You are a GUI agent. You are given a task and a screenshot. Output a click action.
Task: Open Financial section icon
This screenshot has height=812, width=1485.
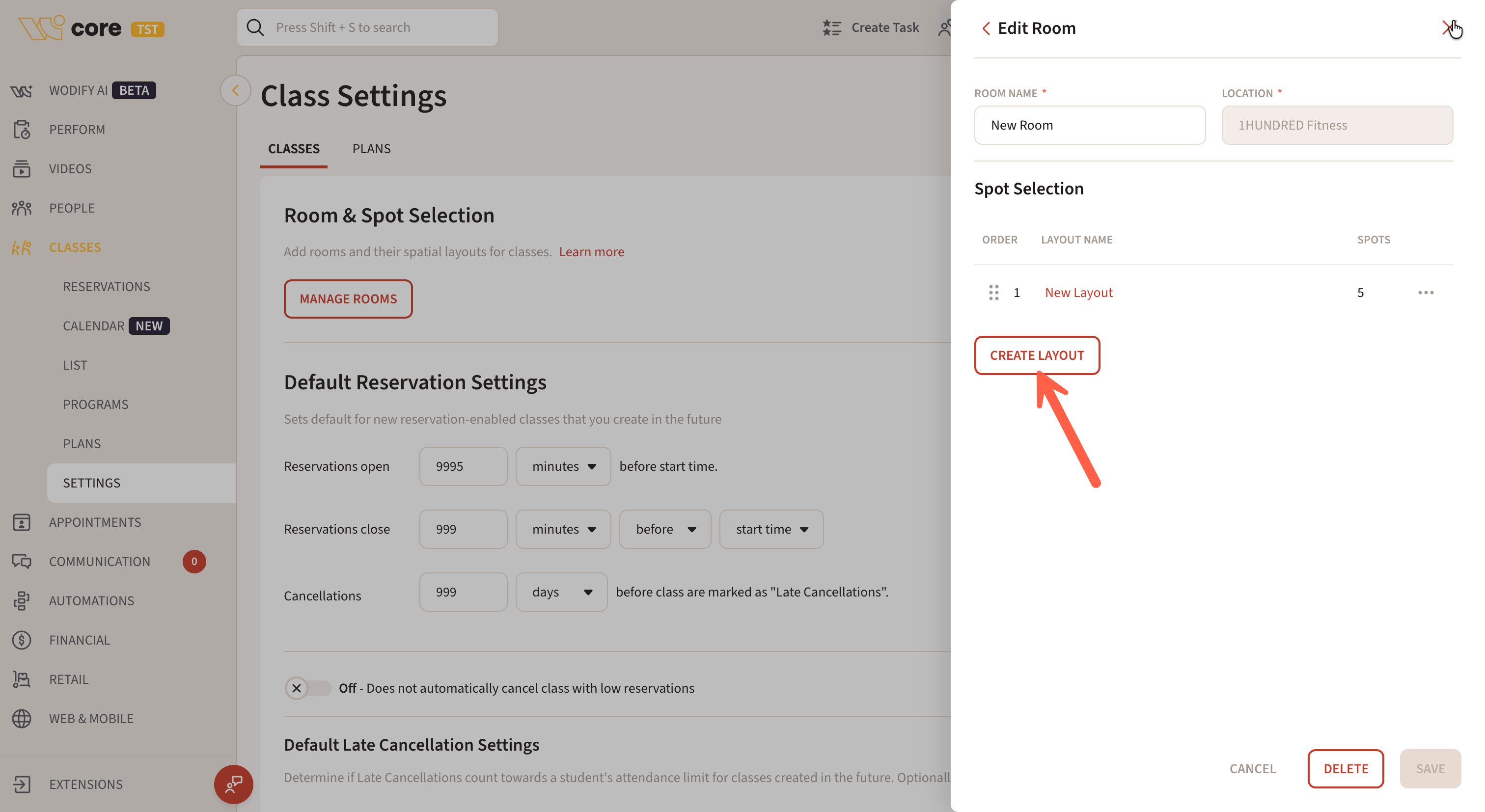point(21,640)
